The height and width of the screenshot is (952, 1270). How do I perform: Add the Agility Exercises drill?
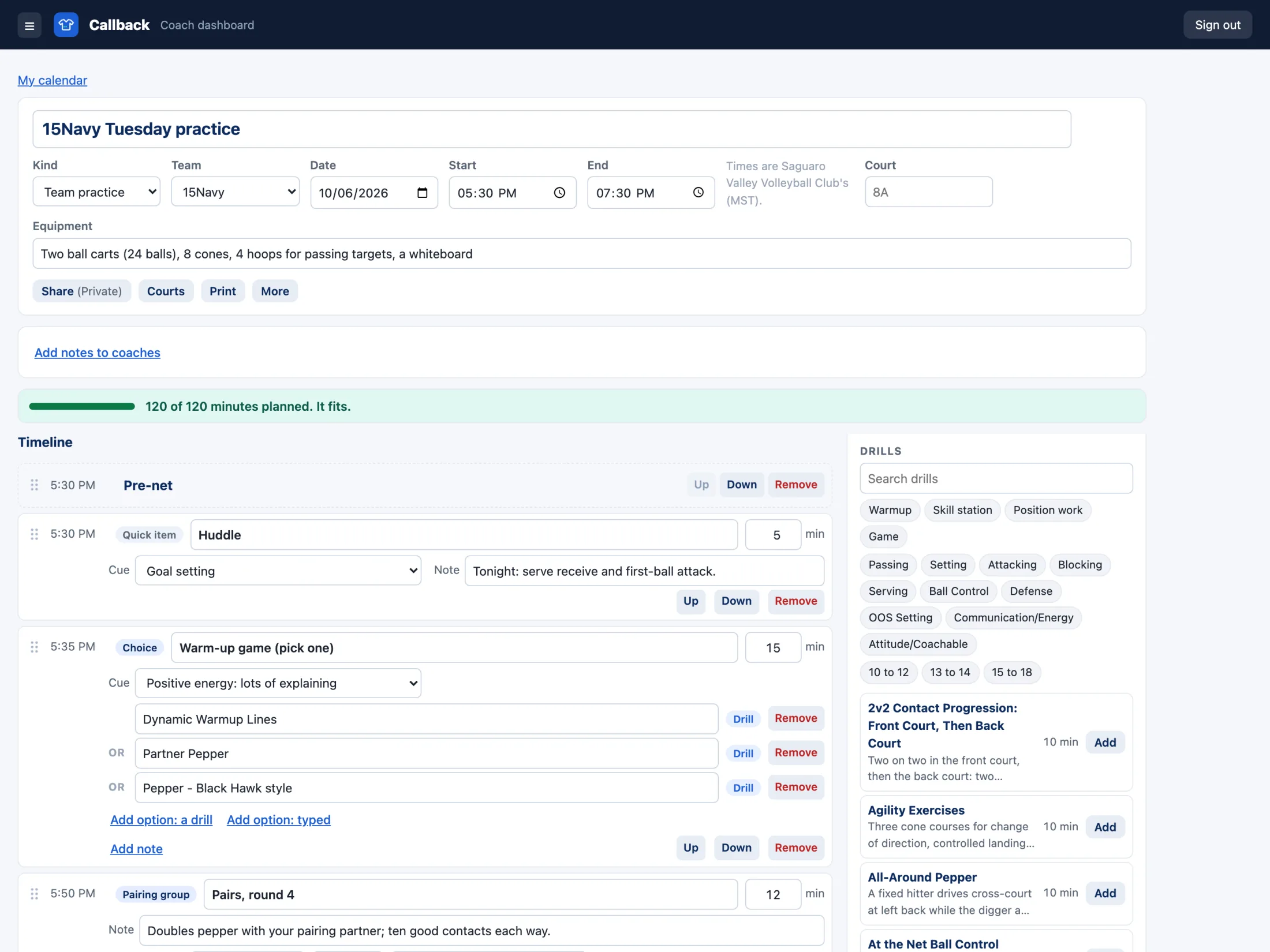point(1105,827)
